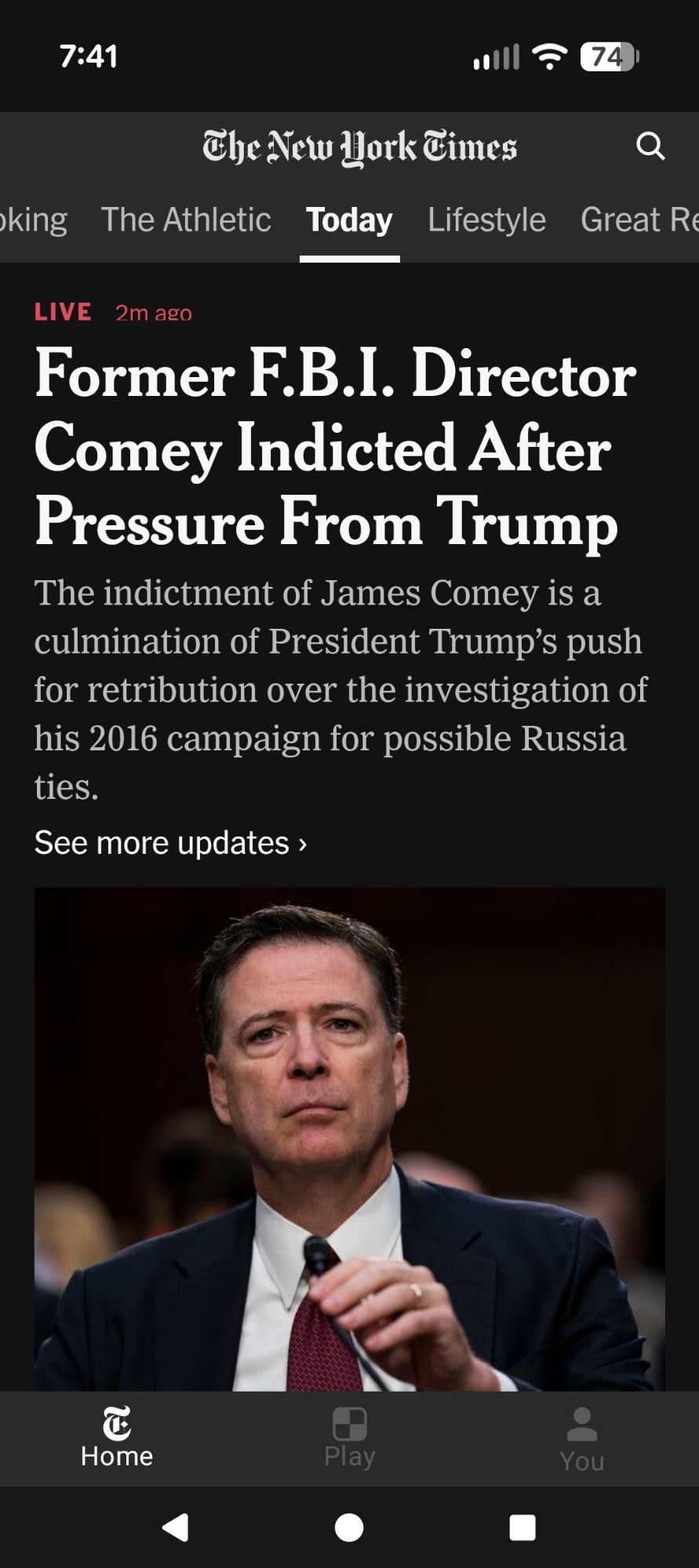
Task: Tap the New York Times masthead logo
Action: coord(359,147)
